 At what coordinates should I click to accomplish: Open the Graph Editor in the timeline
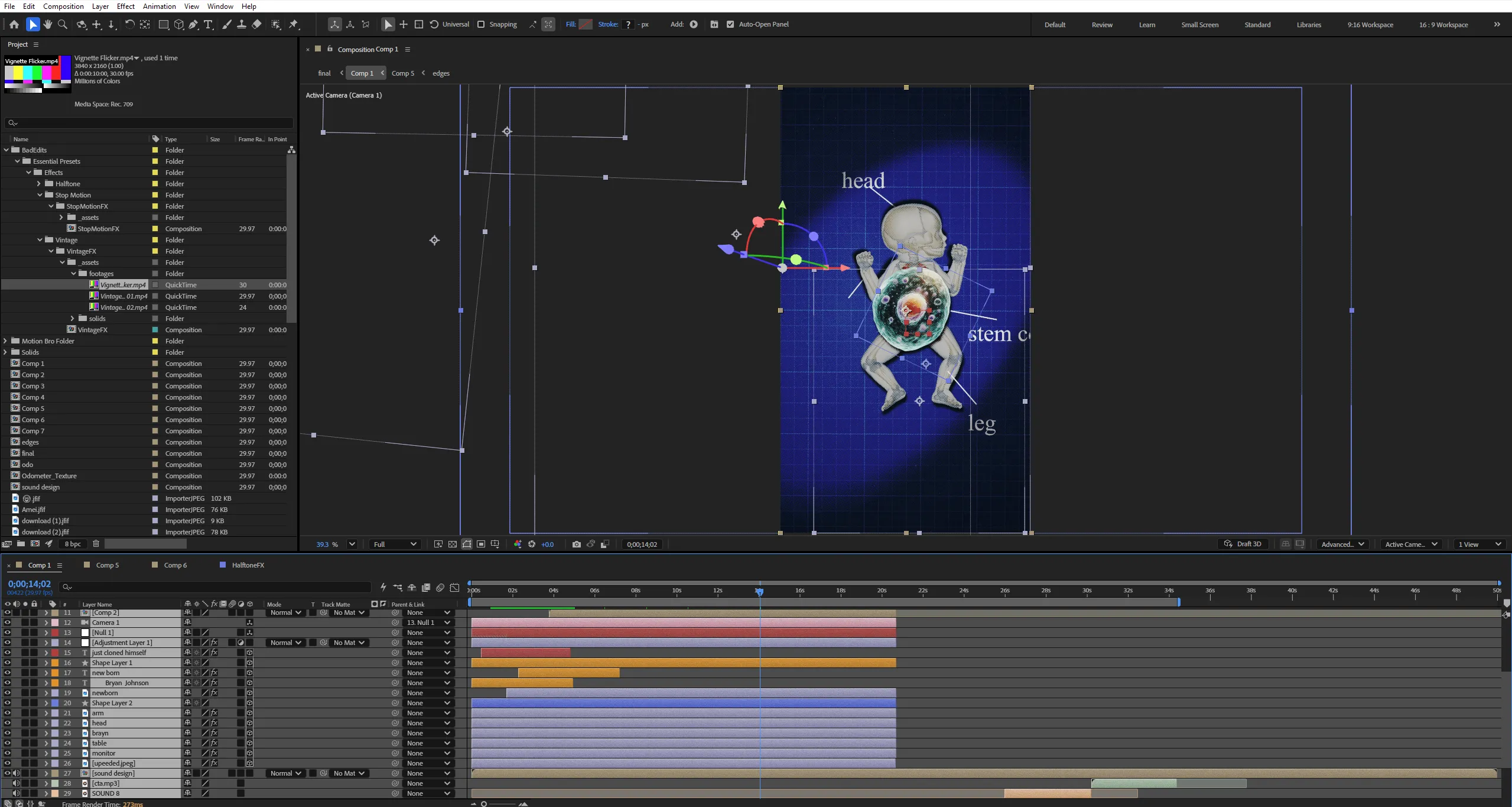coord(454,587)
